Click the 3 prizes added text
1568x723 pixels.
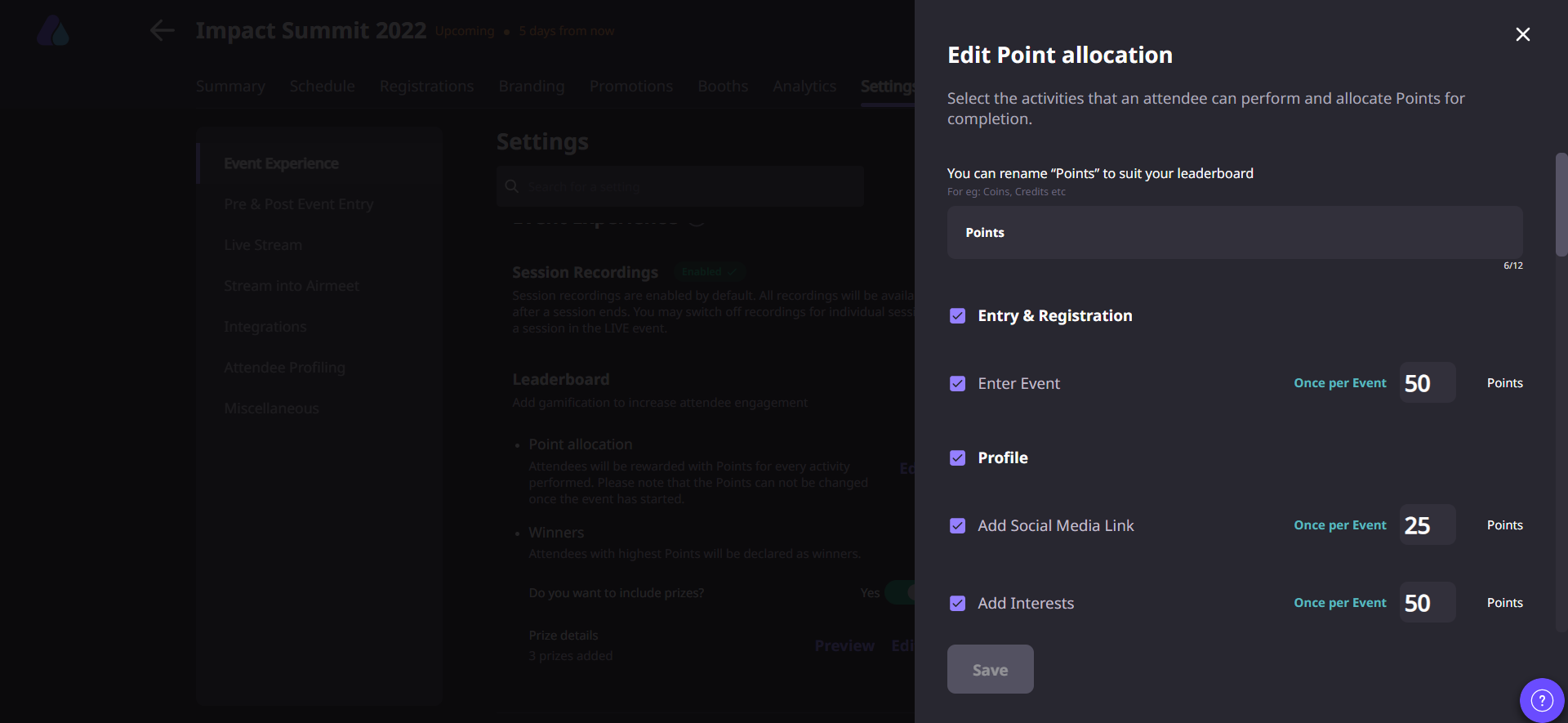pyautogui.click(x=571, y=656)
